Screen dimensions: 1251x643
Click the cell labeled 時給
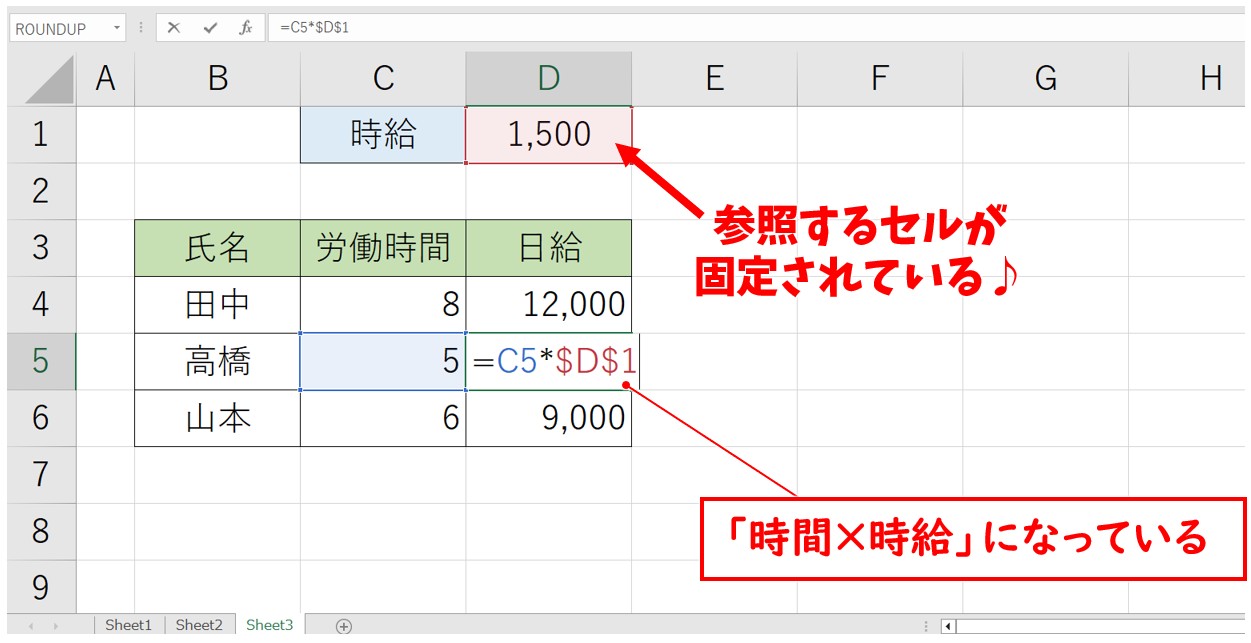tap(383, 134)
